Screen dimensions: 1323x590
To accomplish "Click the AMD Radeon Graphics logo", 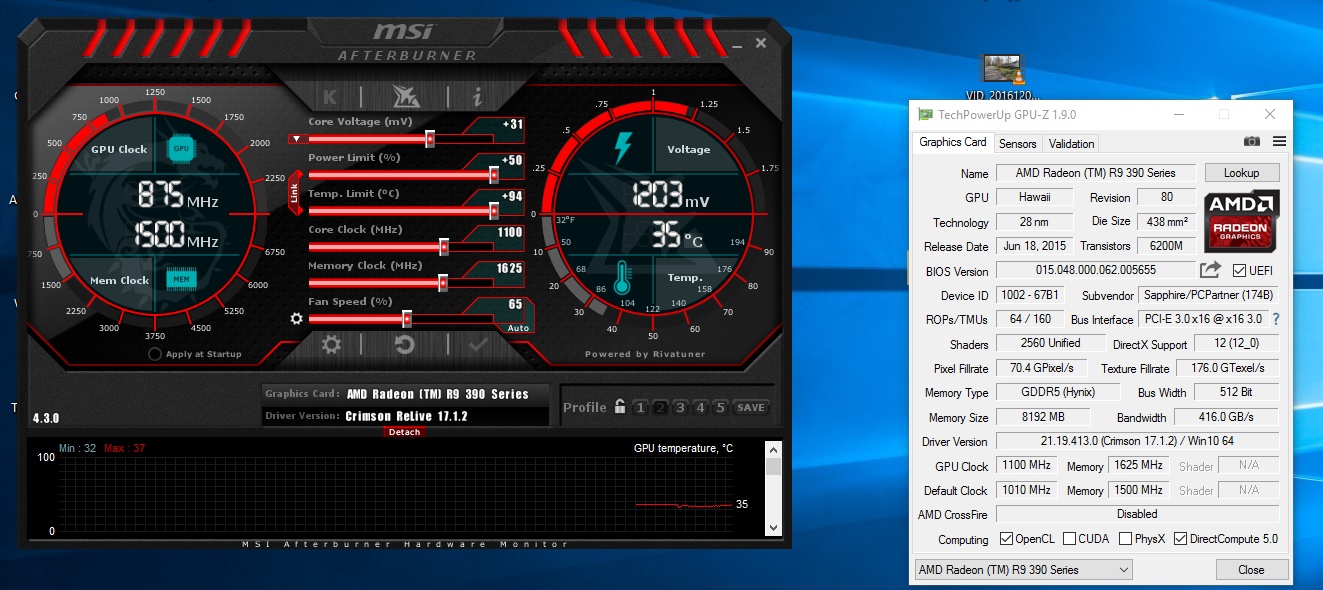I will point(1241,221).
